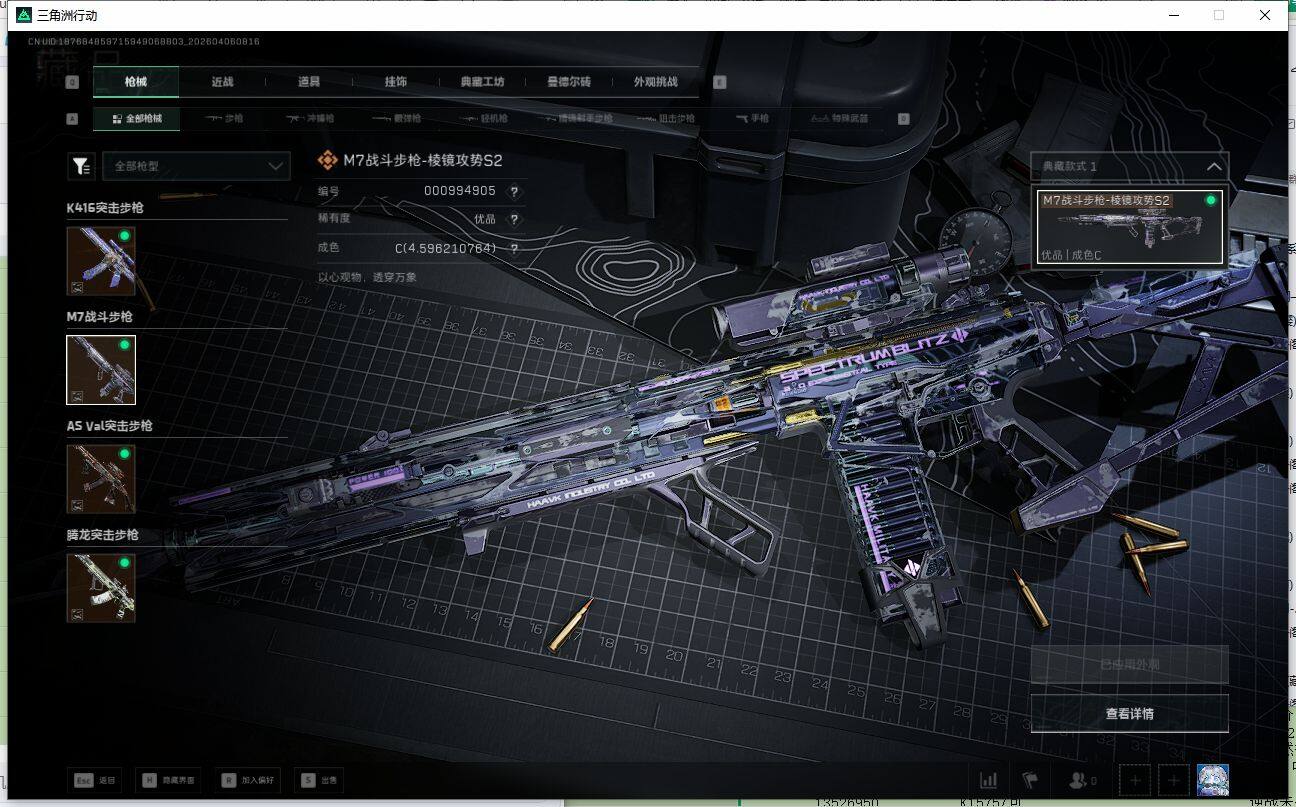1296x807 pixels.
Task: Click the 已启用外观 button
Action: coord(1129,664)
